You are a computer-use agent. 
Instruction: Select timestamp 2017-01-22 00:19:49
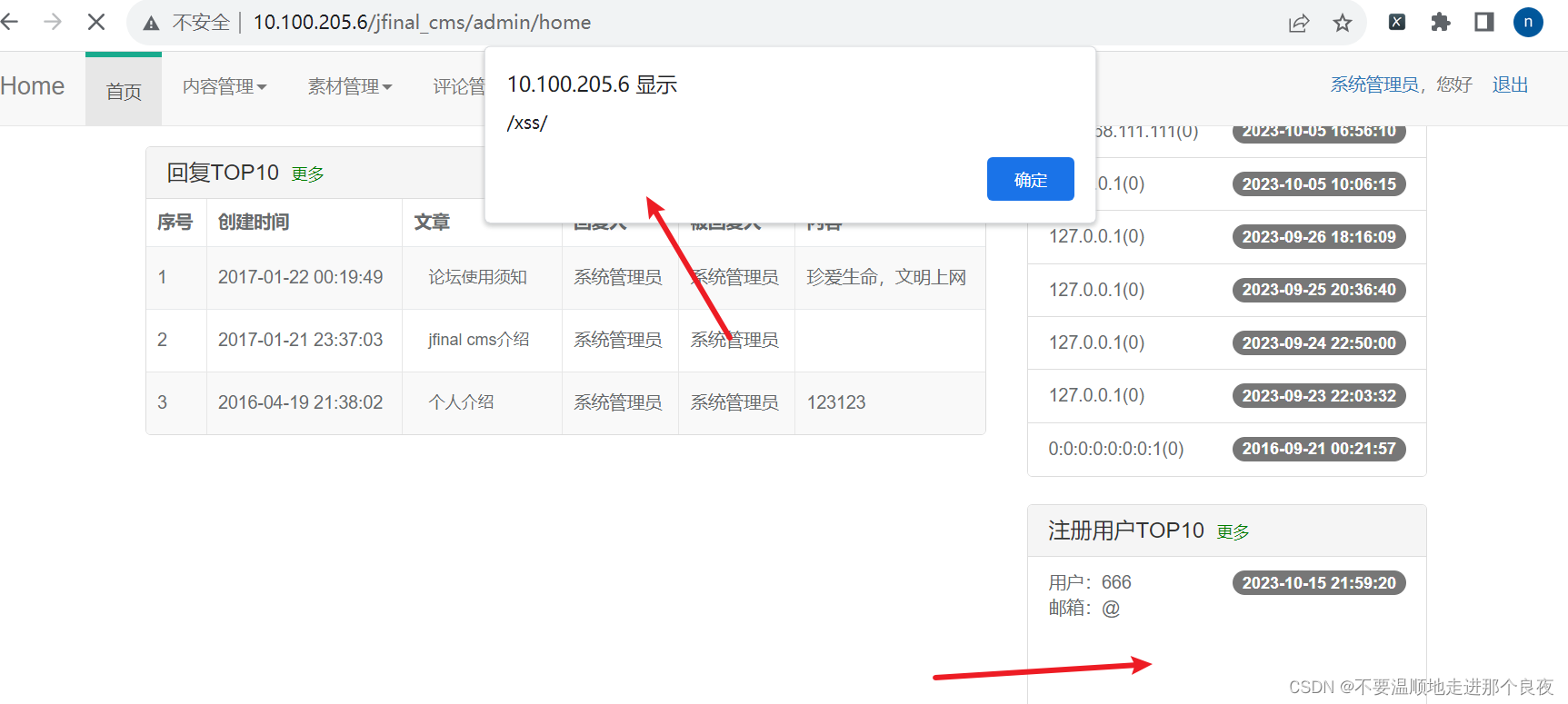[300, 277]
